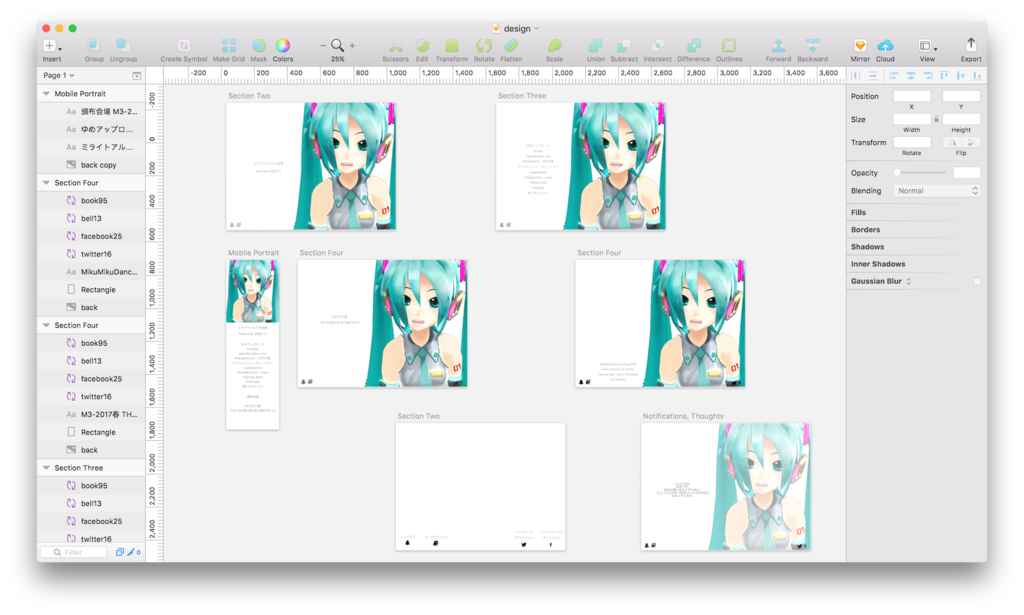
Task: Collapse the second Section Four group
Action: [x=46, y=325]
